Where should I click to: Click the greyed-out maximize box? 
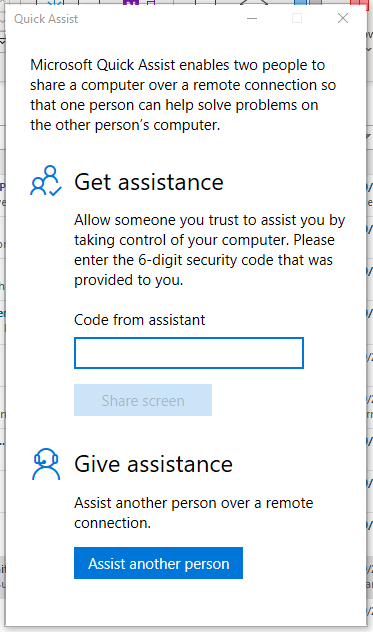(297, 18)
